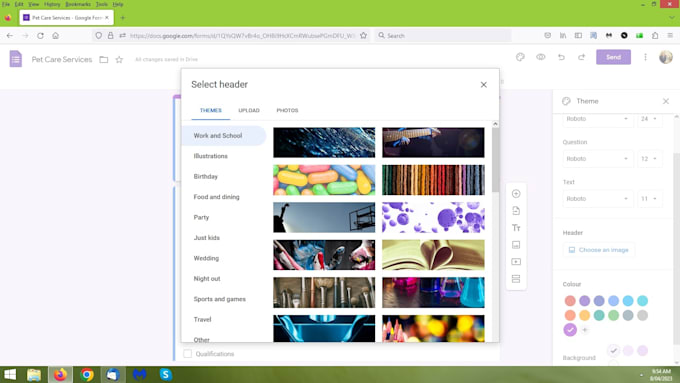Open the Windows Start menu
The height and width of the screenshot is (383, 680).
click(10, 374)
